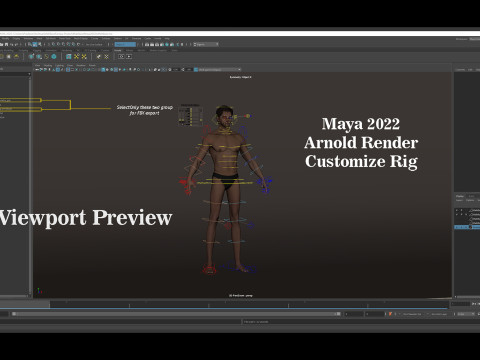The height and width of the screenshot is (360, 480).
Task: Open the viewport Show menu
Action: click(x=70, y=65)
